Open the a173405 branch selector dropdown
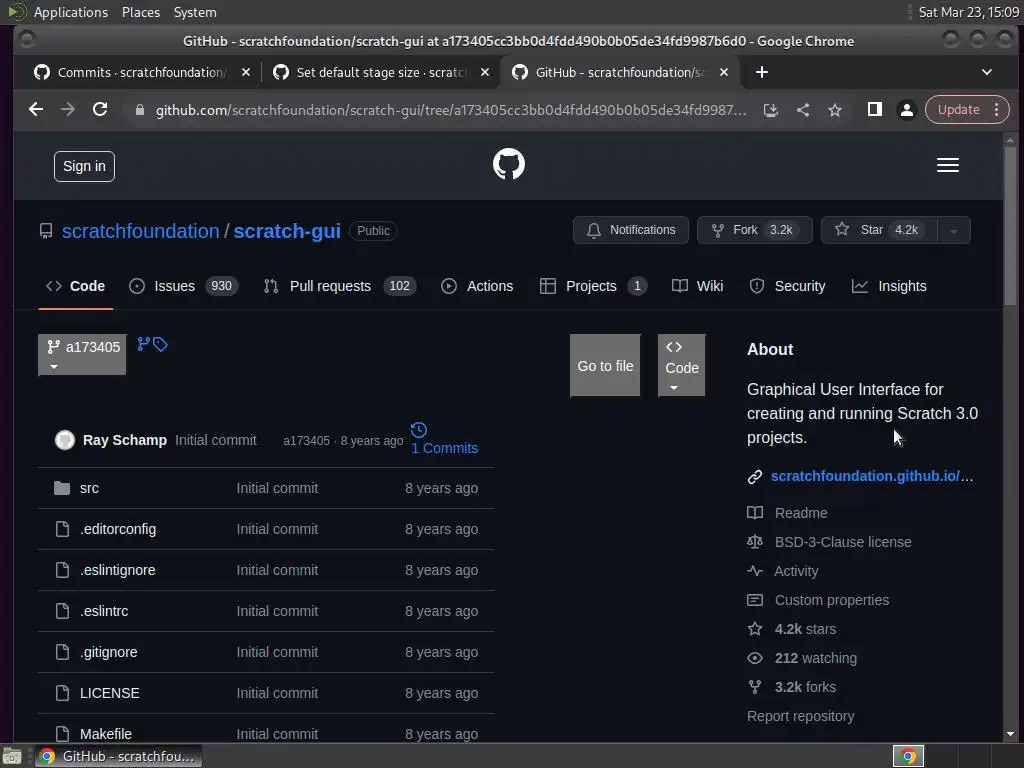This screenshot has width=1024, height=768. pyautogui.click(x=82, y=355)
